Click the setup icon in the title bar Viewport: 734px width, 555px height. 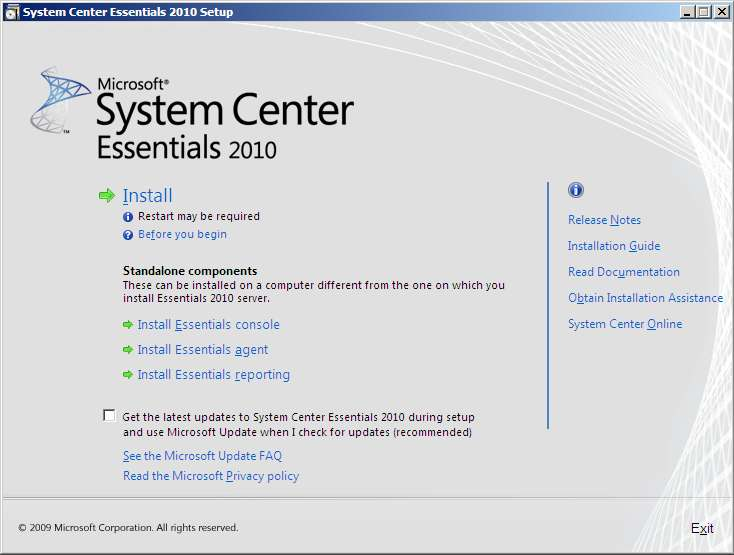tap(11, 12)
